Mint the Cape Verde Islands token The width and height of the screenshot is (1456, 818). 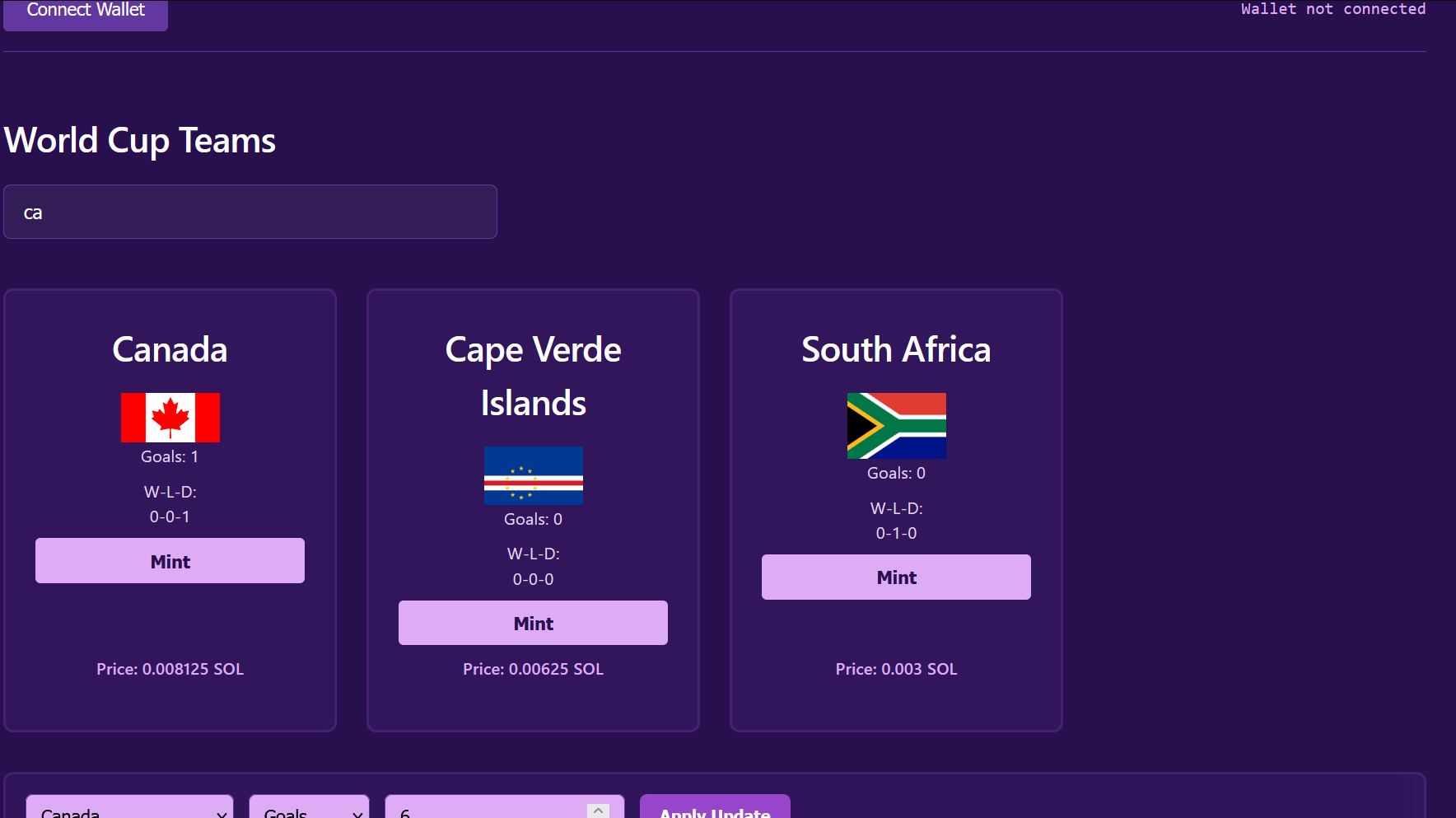533,623
